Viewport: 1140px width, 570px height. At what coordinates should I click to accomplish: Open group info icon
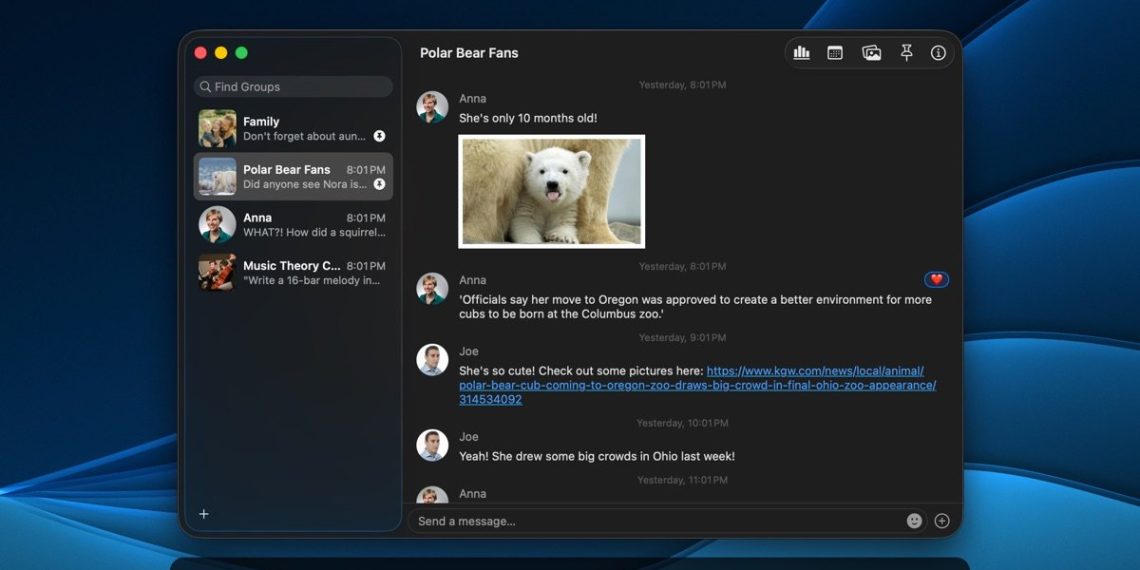pyautogui.click(x=938, y=53)
